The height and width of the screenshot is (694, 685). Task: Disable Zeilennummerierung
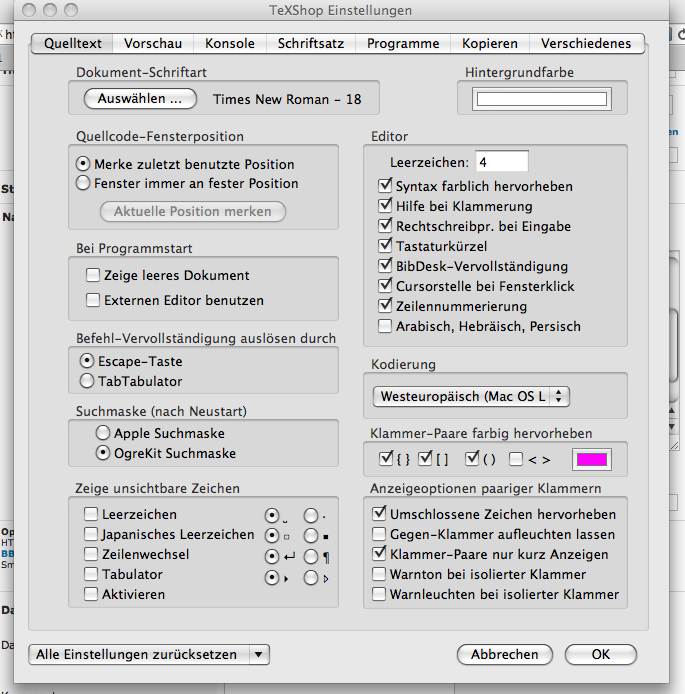[385, 306]
